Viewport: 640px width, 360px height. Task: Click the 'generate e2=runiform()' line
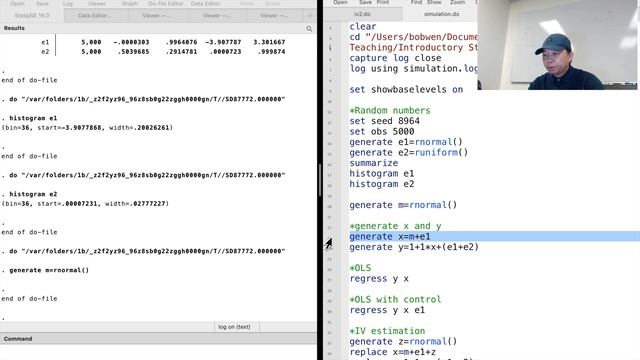pos(409,152)
